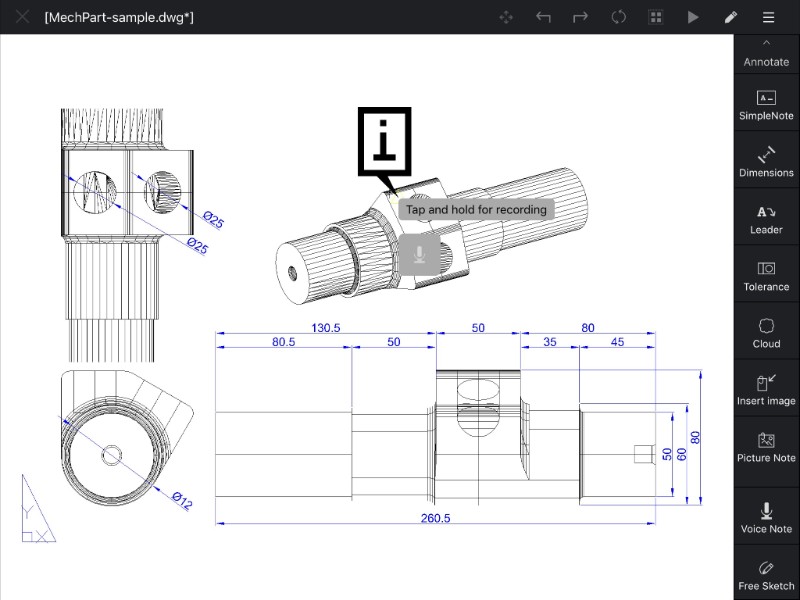Select the 35 dimension text
Image resolution: width=800 pixels, height=600 pixels.
[x=549, y=342]
